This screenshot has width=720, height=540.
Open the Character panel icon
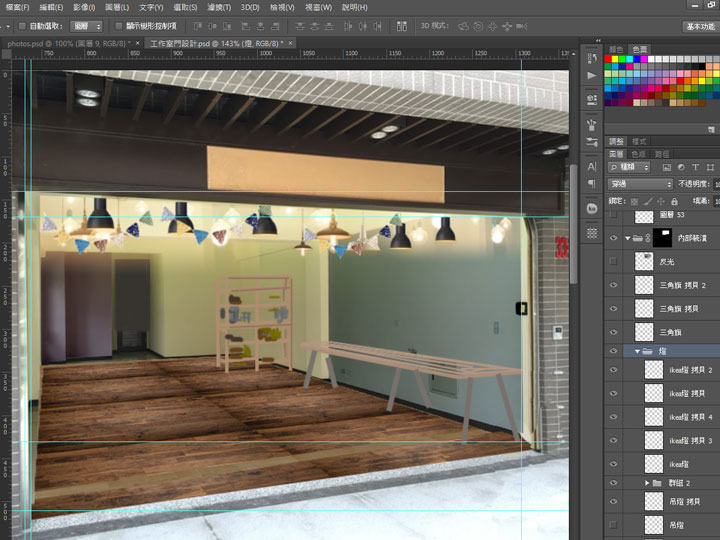point(592,166)
